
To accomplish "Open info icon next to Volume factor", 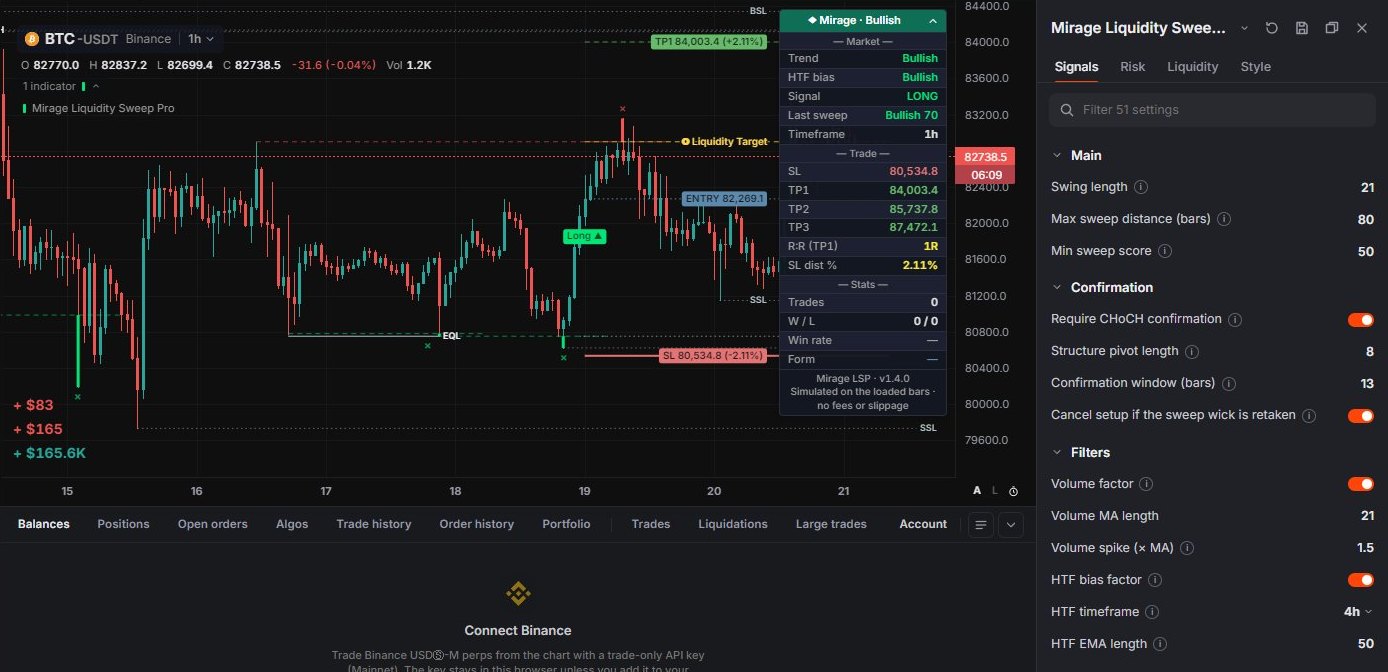I will [x=1146, y=484].
